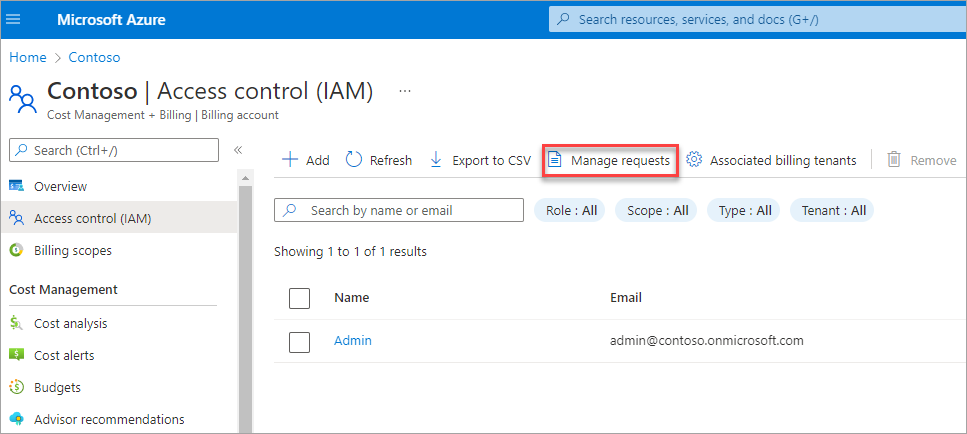Check the Admin row checkbox

[299, 341]
